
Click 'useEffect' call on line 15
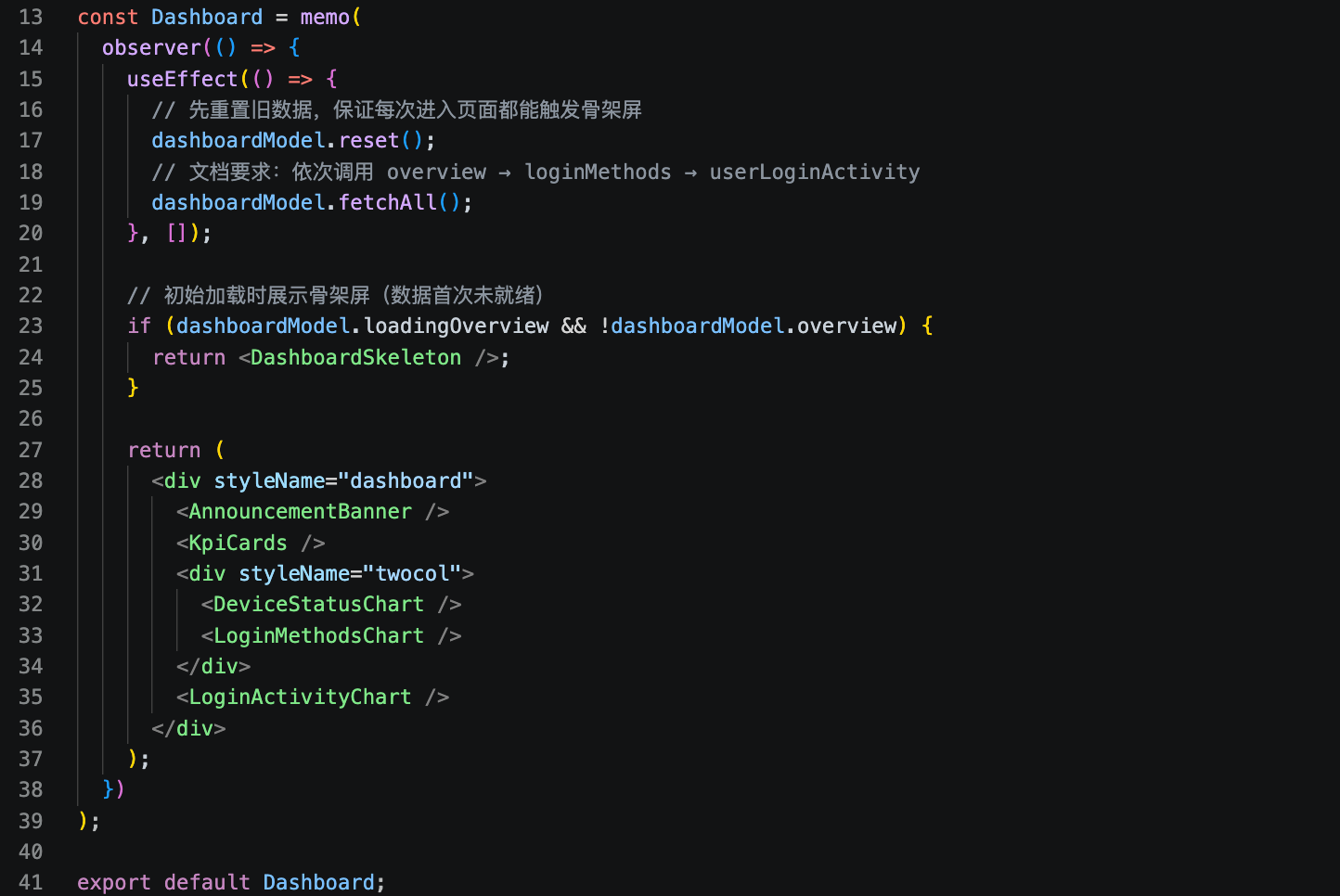[x=183, y=79]
